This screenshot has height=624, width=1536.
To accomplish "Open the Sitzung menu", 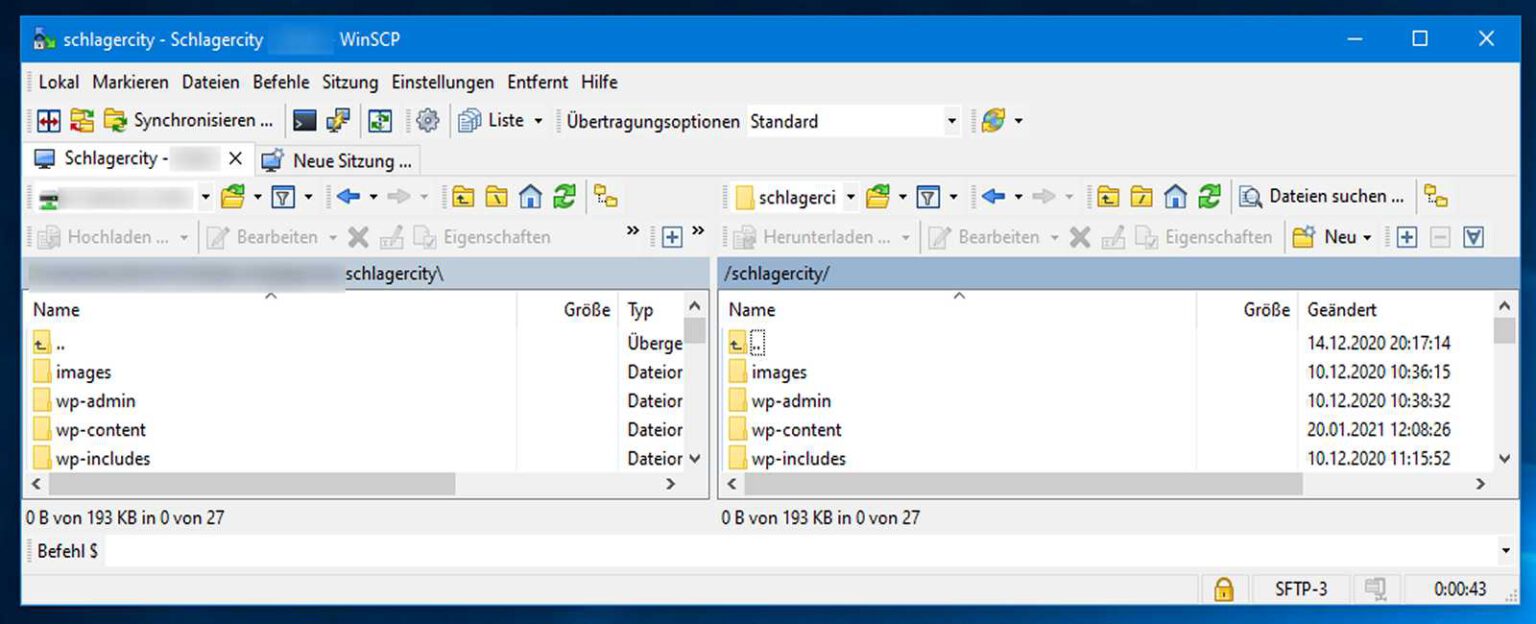I will pyautogui.click(x=349, y=82).
